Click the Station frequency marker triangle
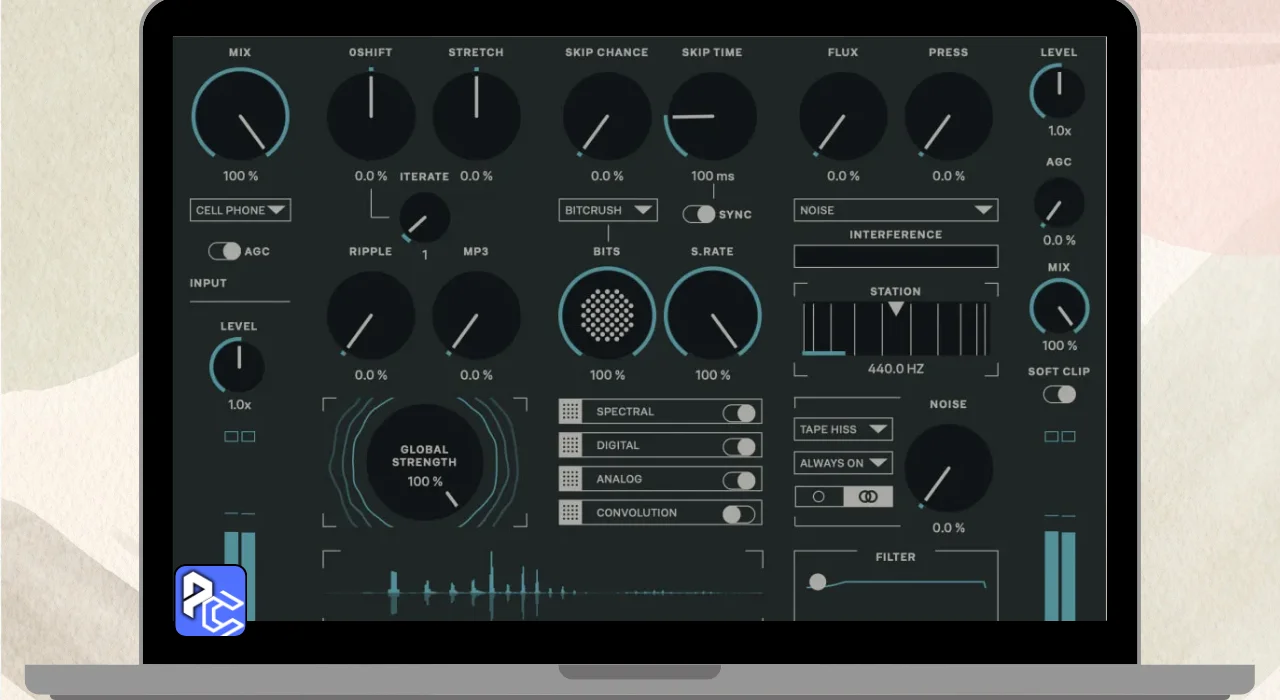 click(896, 310)
